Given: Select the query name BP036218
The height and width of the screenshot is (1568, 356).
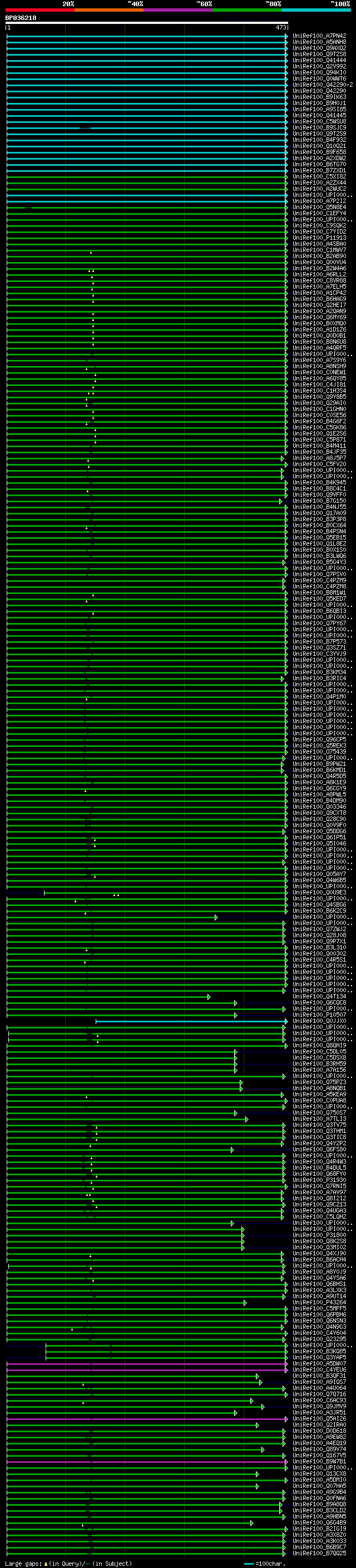Looking at the screenshot, I should [21, 18].
